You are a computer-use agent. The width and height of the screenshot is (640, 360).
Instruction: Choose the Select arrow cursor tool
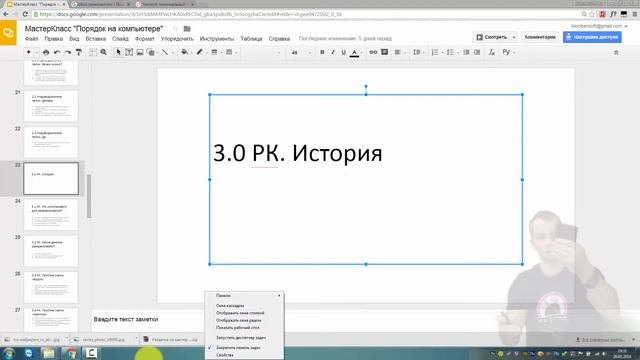(118, 52)
